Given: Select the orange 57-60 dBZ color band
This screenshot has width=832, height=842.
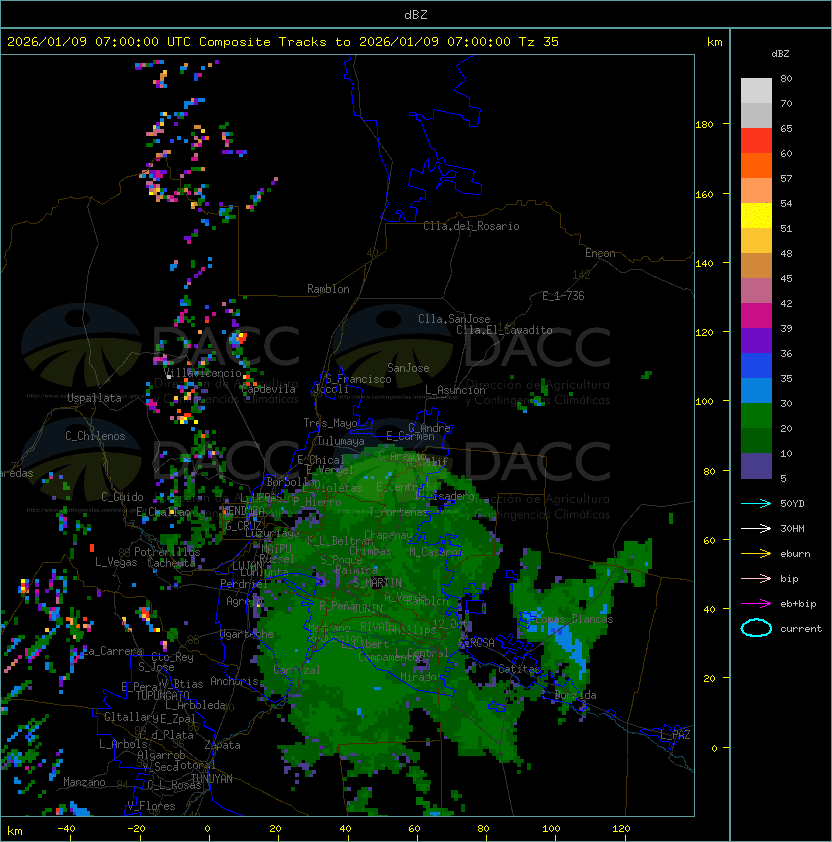Looking at the screenshot, I should (756, 166).
